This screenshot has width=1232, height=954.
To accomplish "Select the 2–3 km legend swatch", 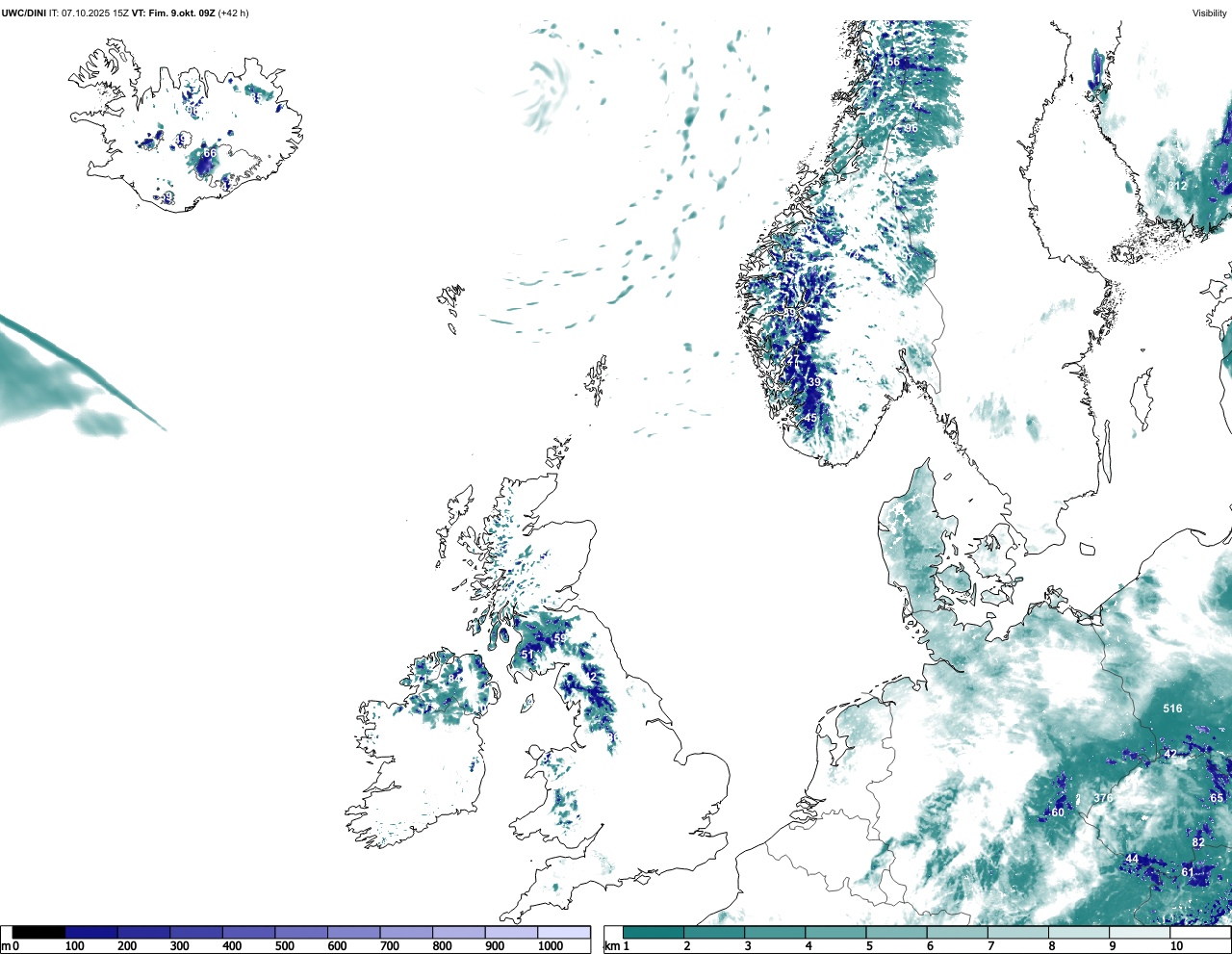I will click(714, 933).
